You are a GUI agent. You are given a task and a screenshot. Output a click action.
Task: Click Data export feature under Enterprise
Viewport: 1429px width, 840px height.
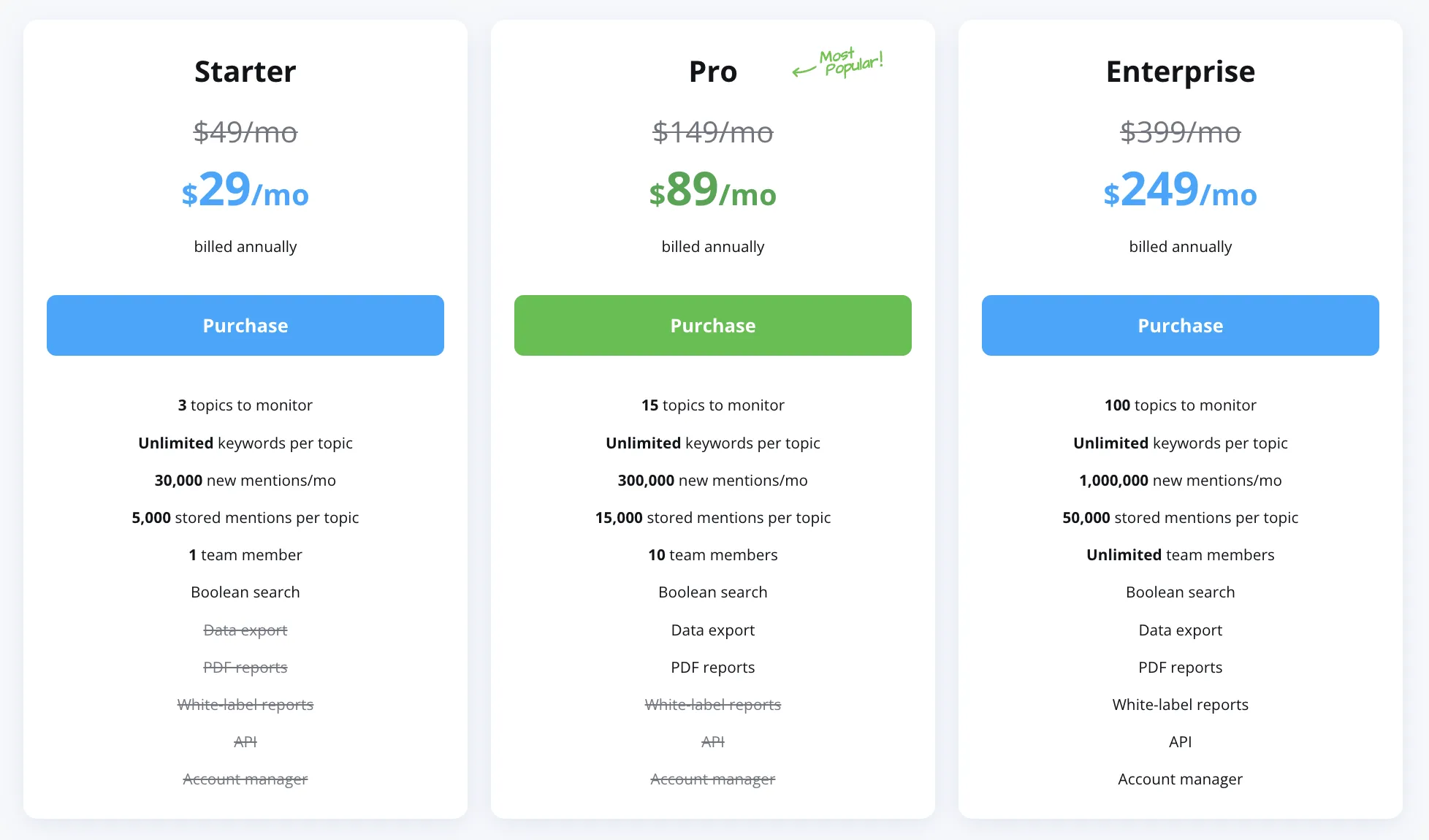tap(1180, 630)
